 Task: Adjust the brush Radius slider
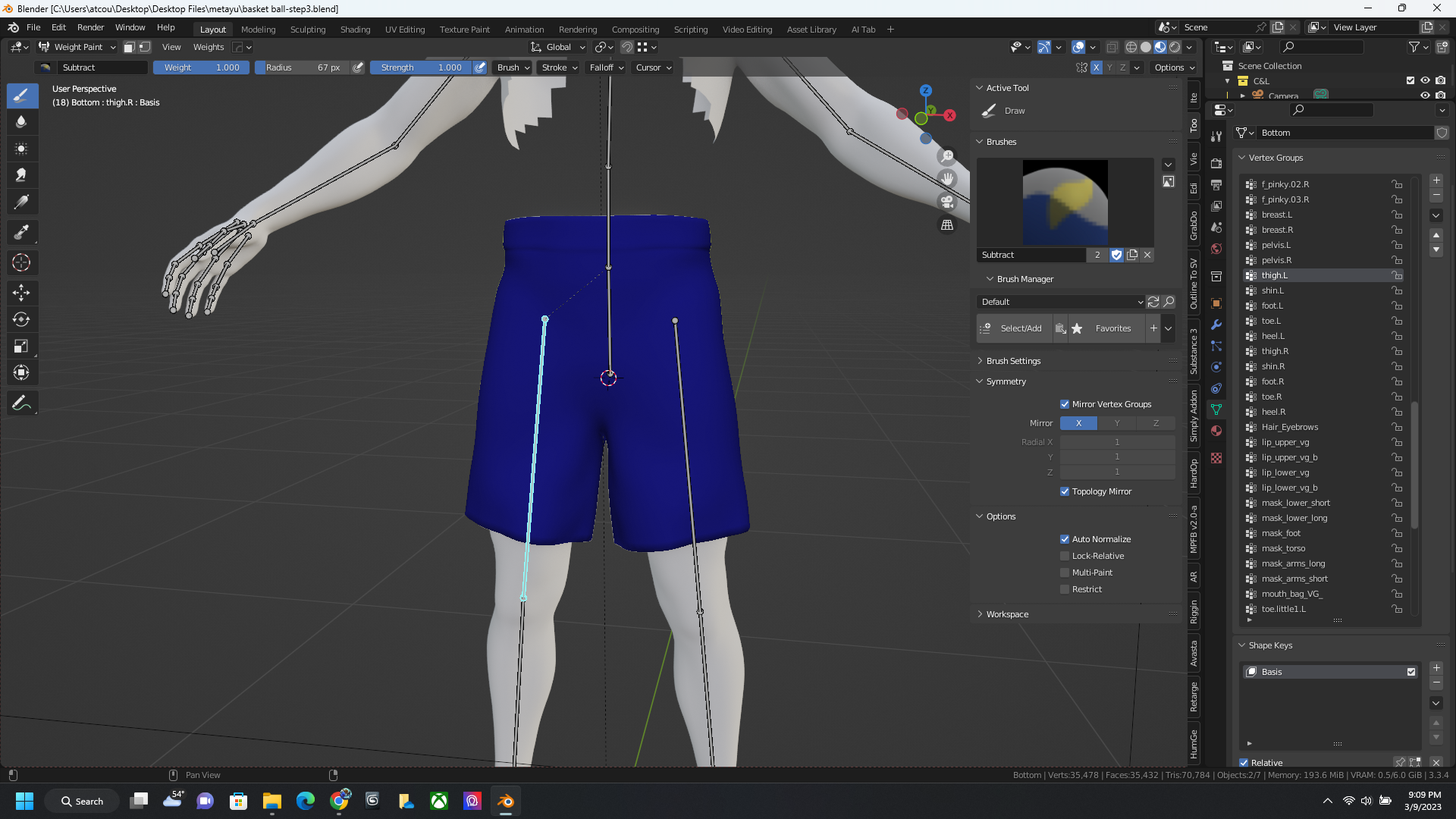pyautogui.click(x=303, y=67)
